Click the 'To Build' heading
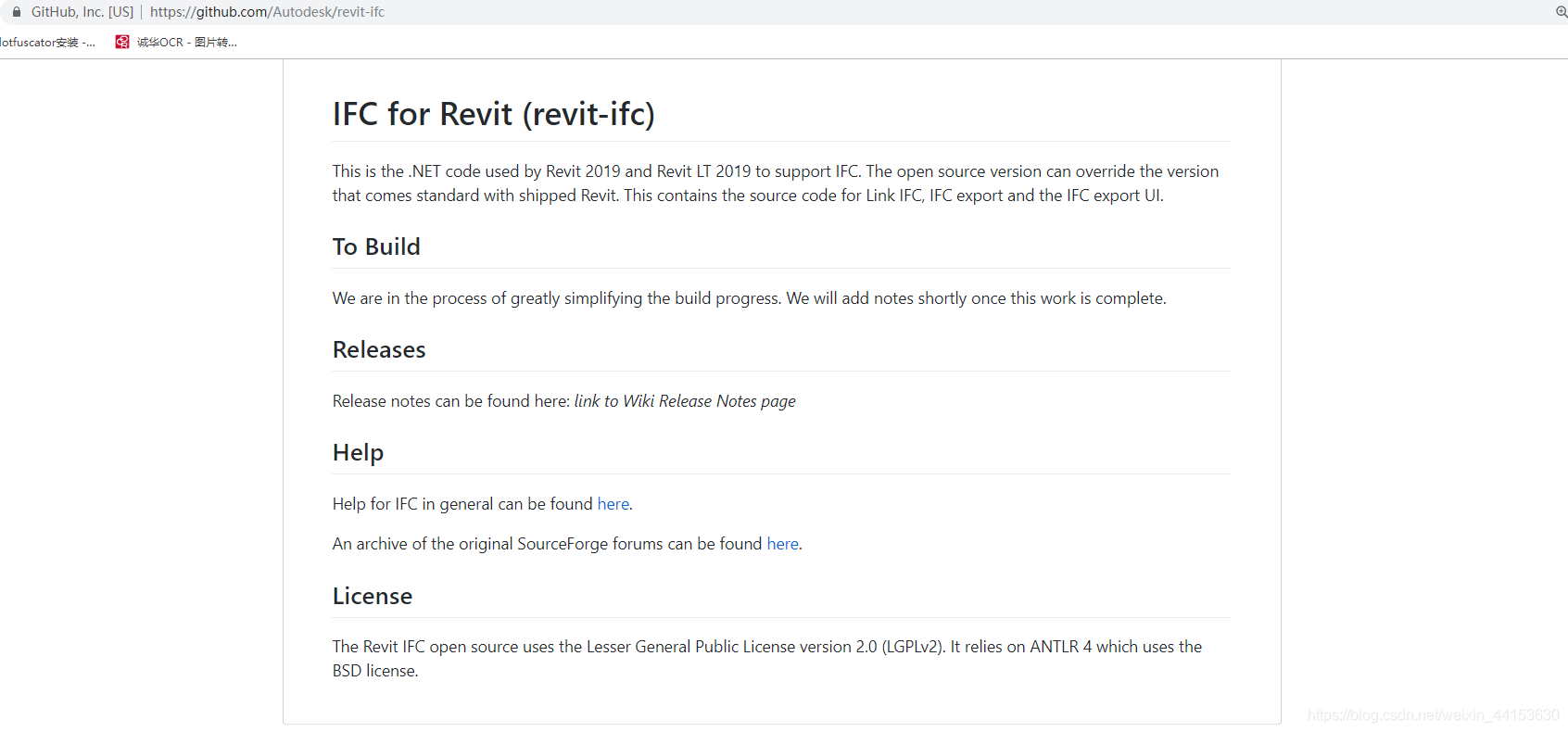 (x=376, y=246)
